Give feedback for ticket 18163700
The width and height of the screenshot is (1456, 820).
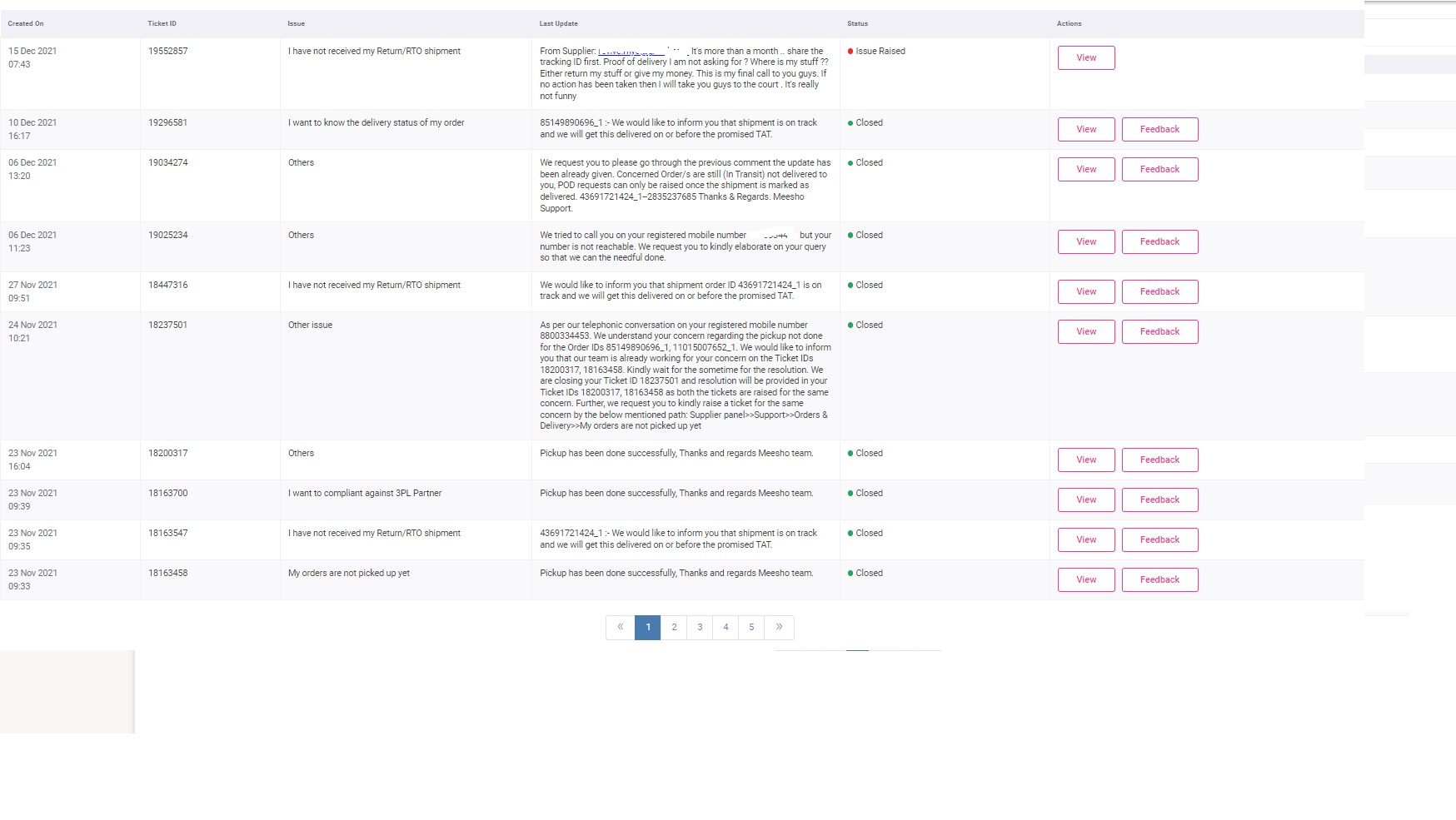1159,499
